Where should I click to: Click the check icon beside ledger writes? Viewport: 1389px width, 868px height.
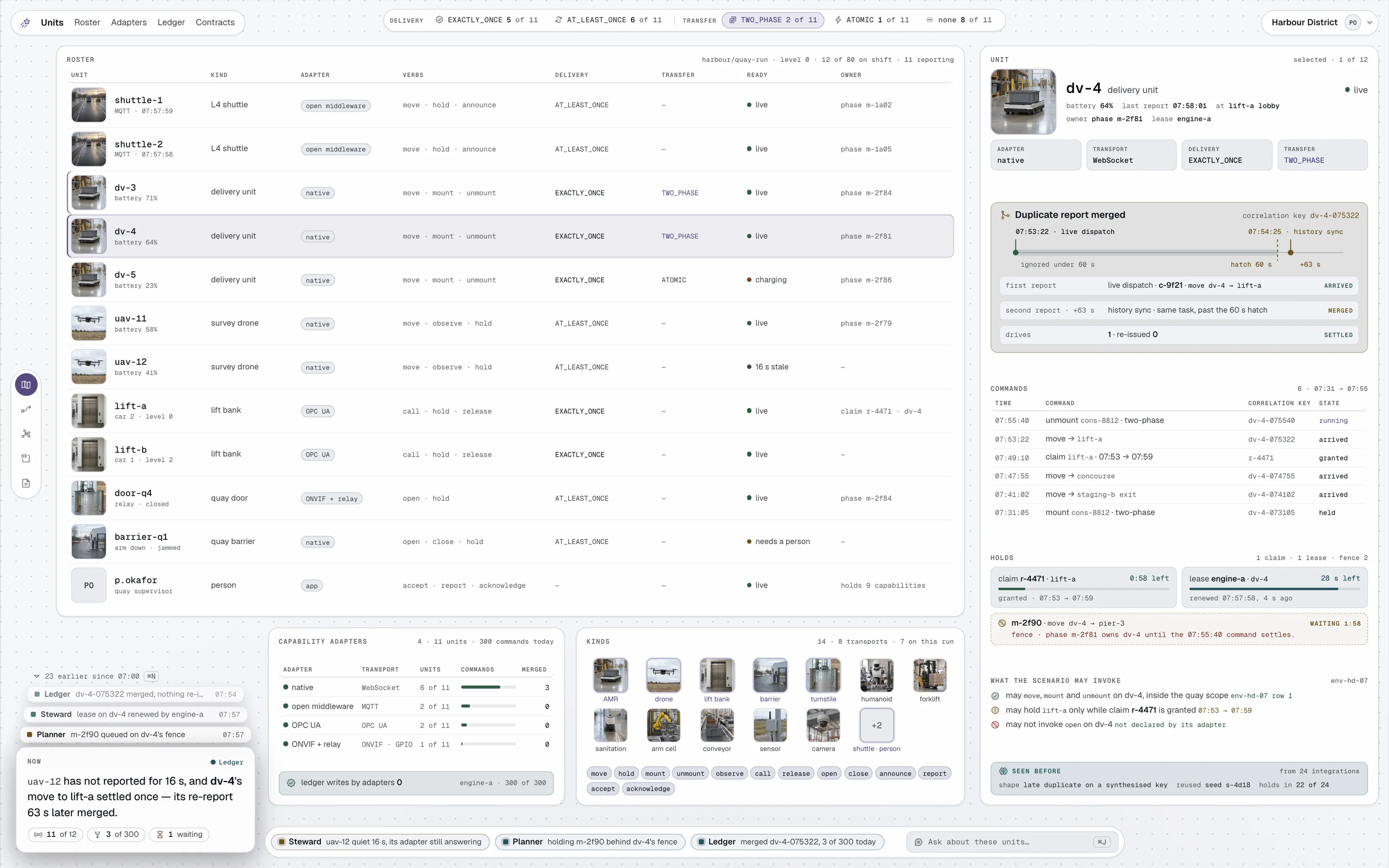291,783
